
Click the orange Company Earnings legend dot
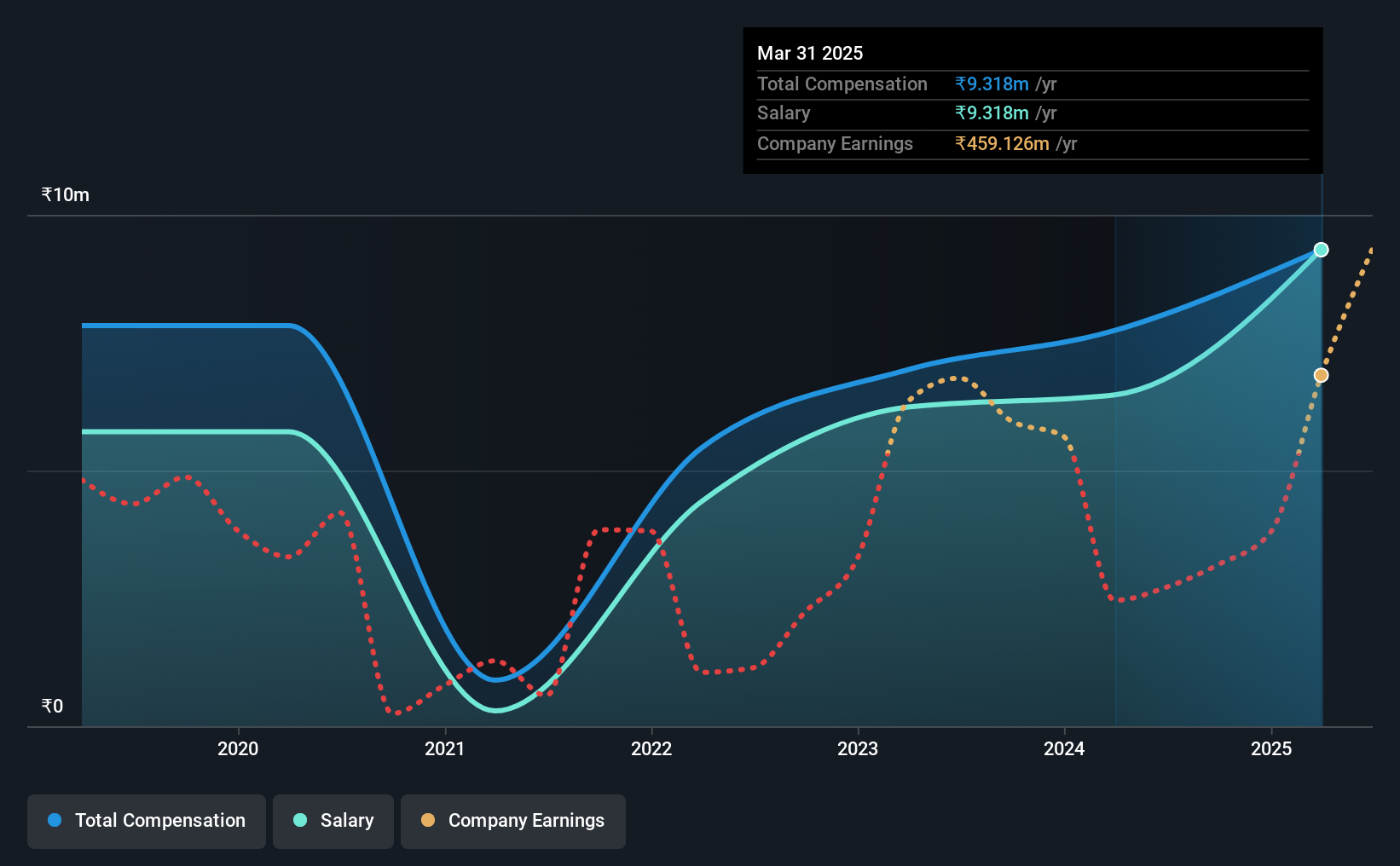pos(428,820)
